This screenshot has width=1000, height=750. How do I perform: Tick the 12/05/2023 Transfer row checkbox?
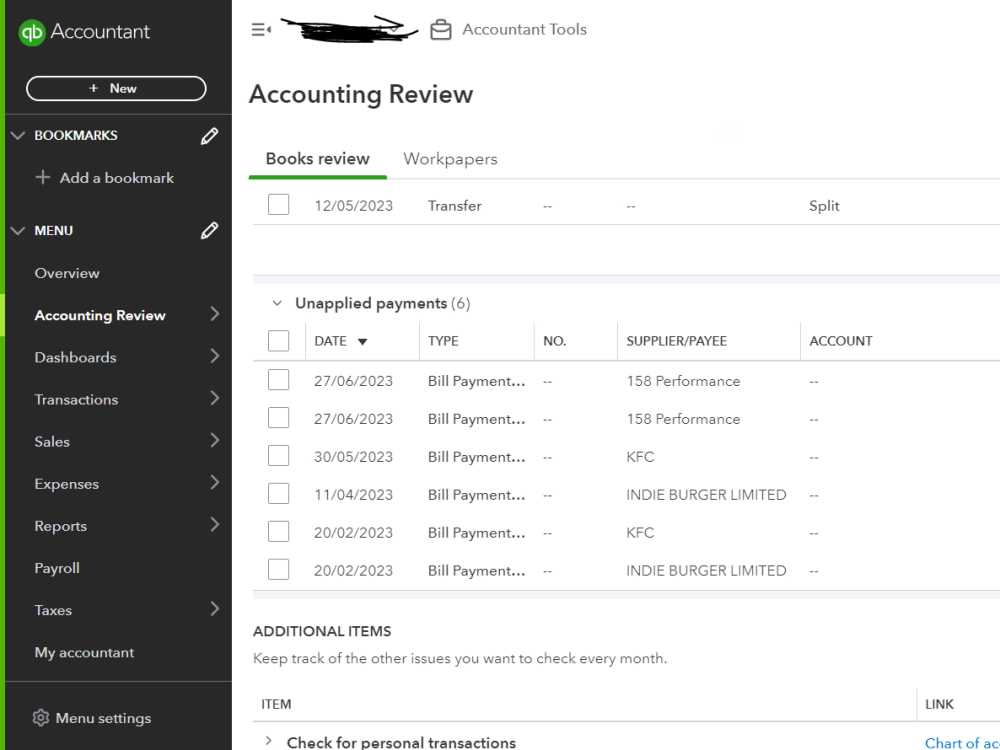tap(278, 204)
